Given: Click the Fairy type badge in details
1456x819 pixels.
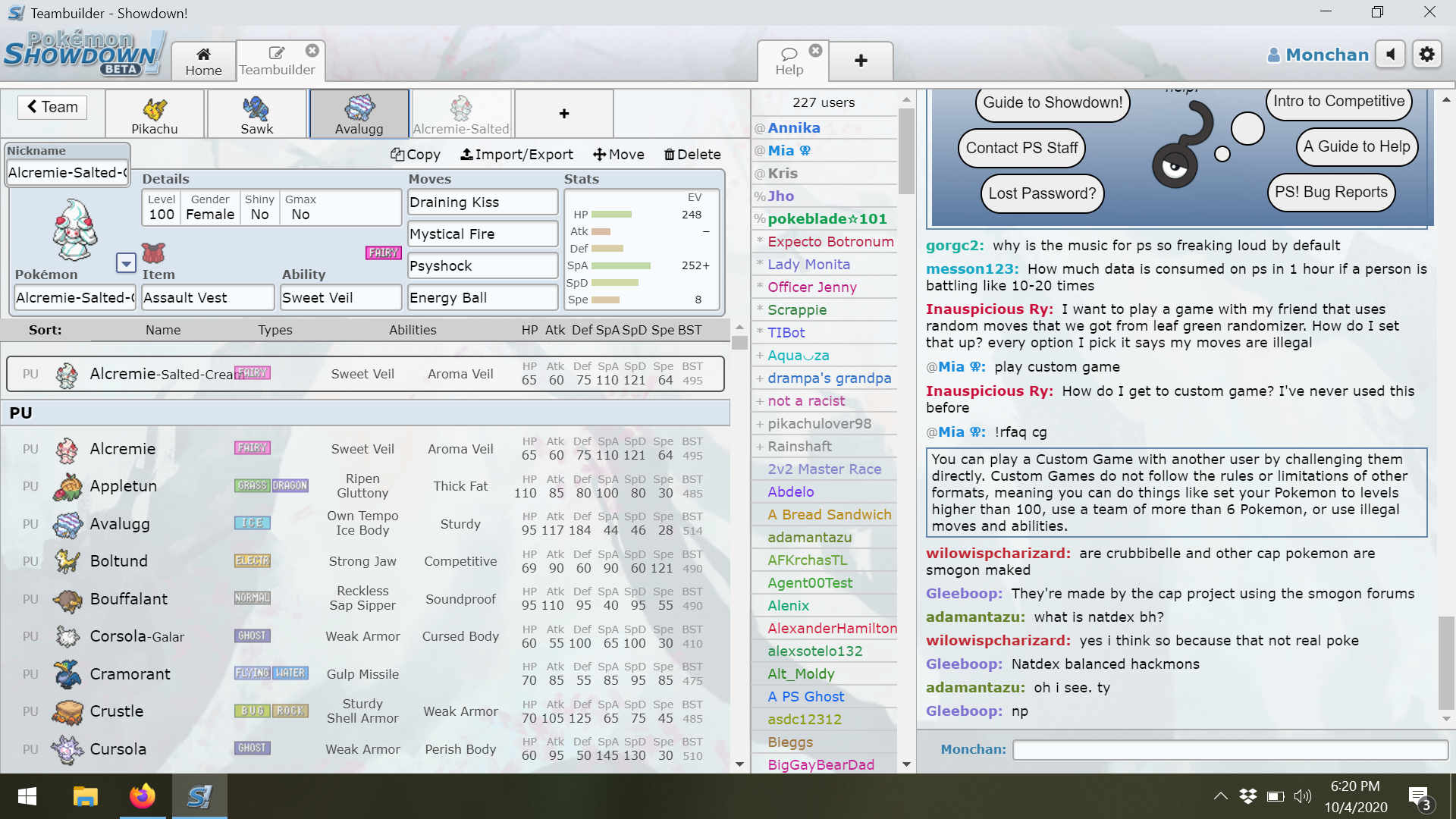Looking at the screenshot, I should [x=383, y=253].
